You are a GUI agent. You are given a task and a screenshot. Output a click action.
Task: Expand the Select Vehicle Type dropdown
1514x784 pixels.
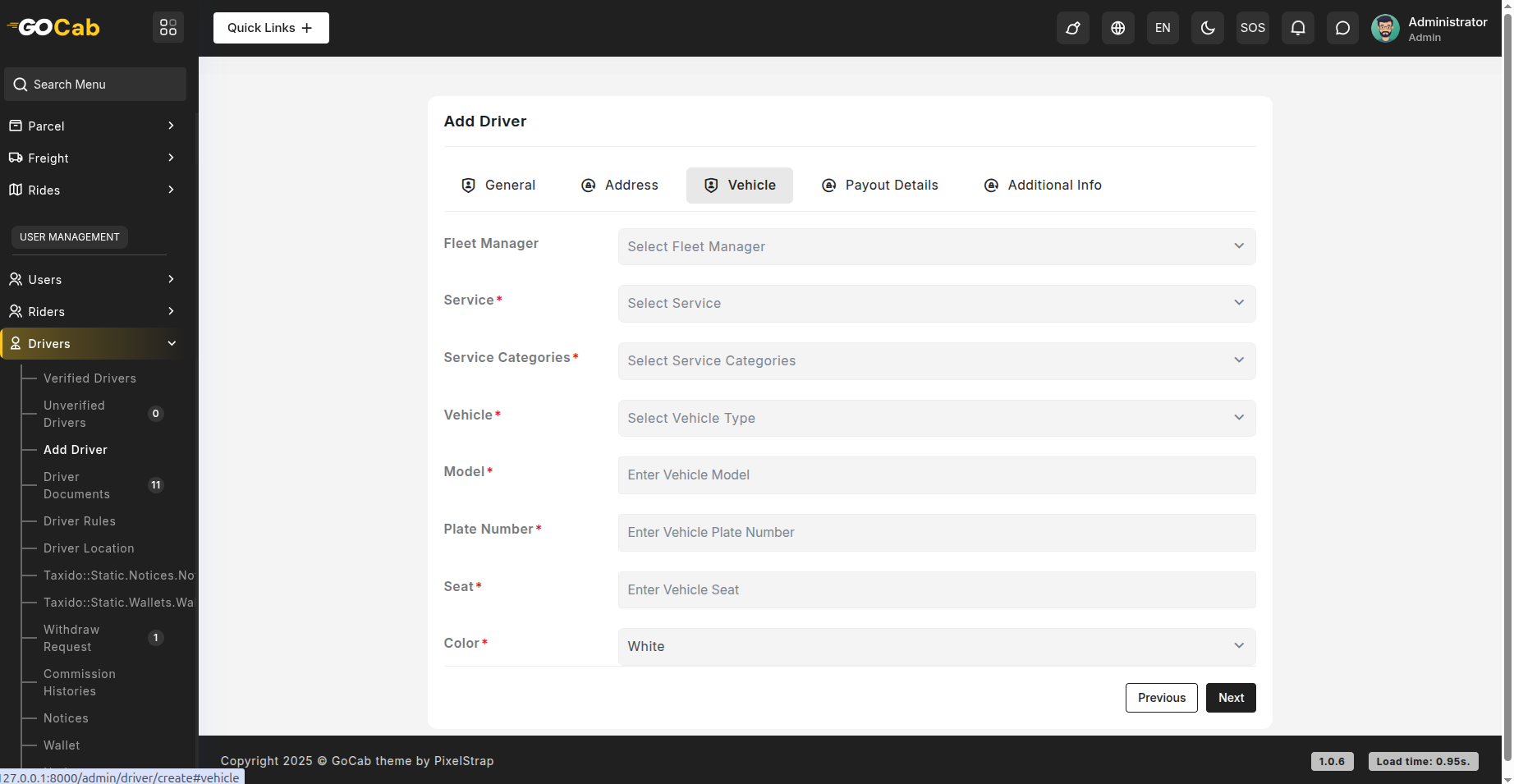click(x=936, y=418)
